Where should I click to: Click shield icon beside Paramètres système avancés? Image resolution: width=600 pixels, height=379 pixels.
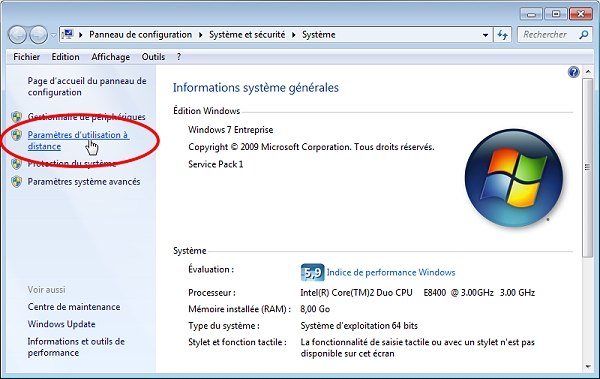point(16,182)
